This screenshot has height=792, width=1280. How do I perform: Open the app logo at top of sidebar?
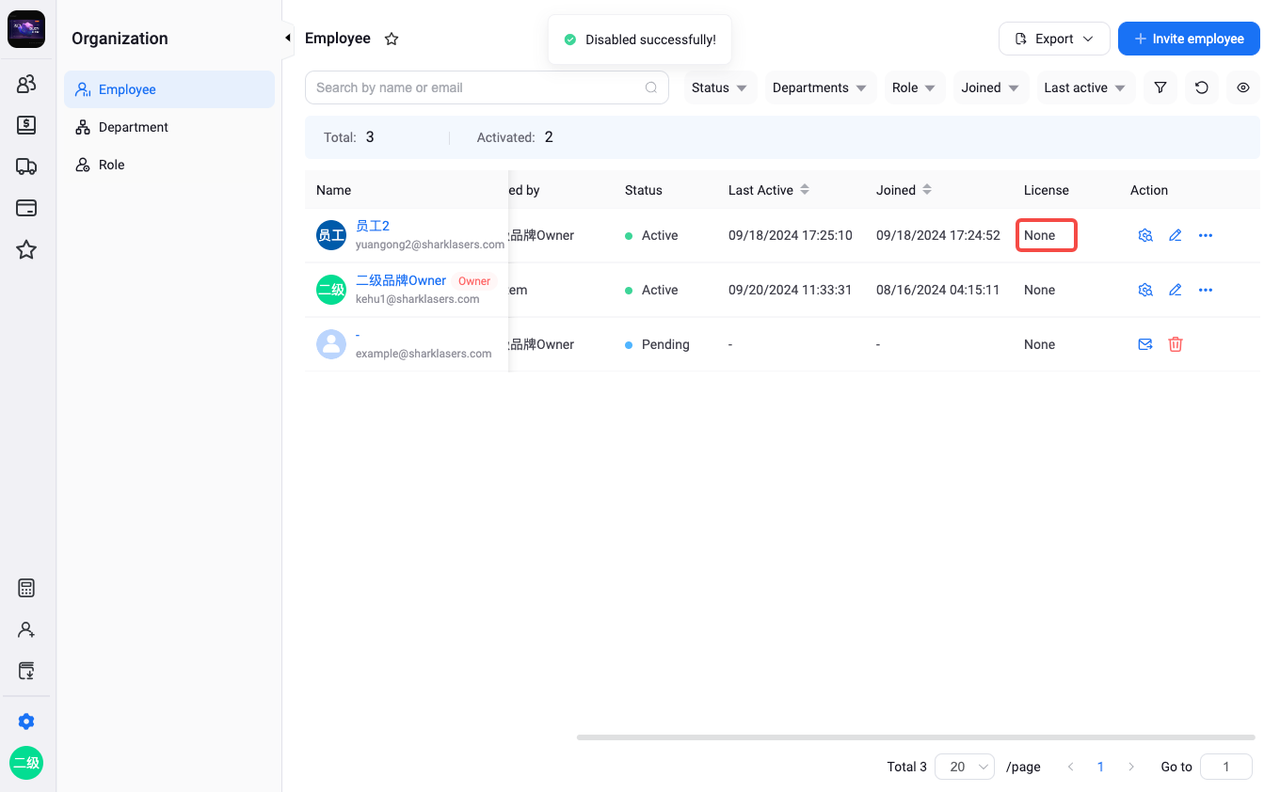click(x=26, y=29)
